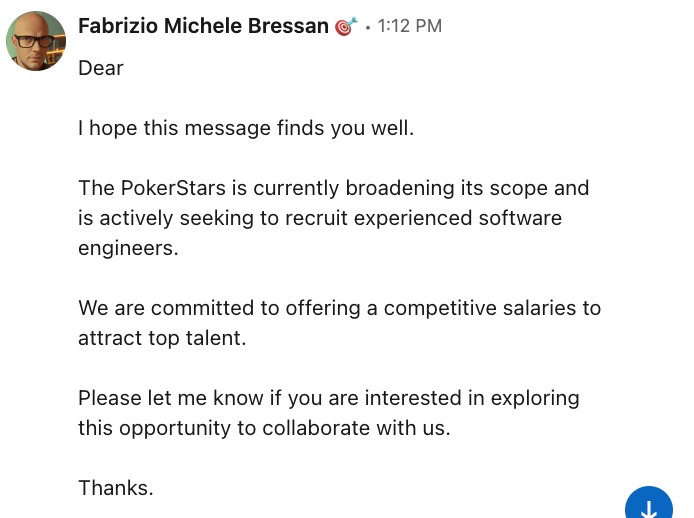Click the words "interested in exploring"

coord(473,398)
